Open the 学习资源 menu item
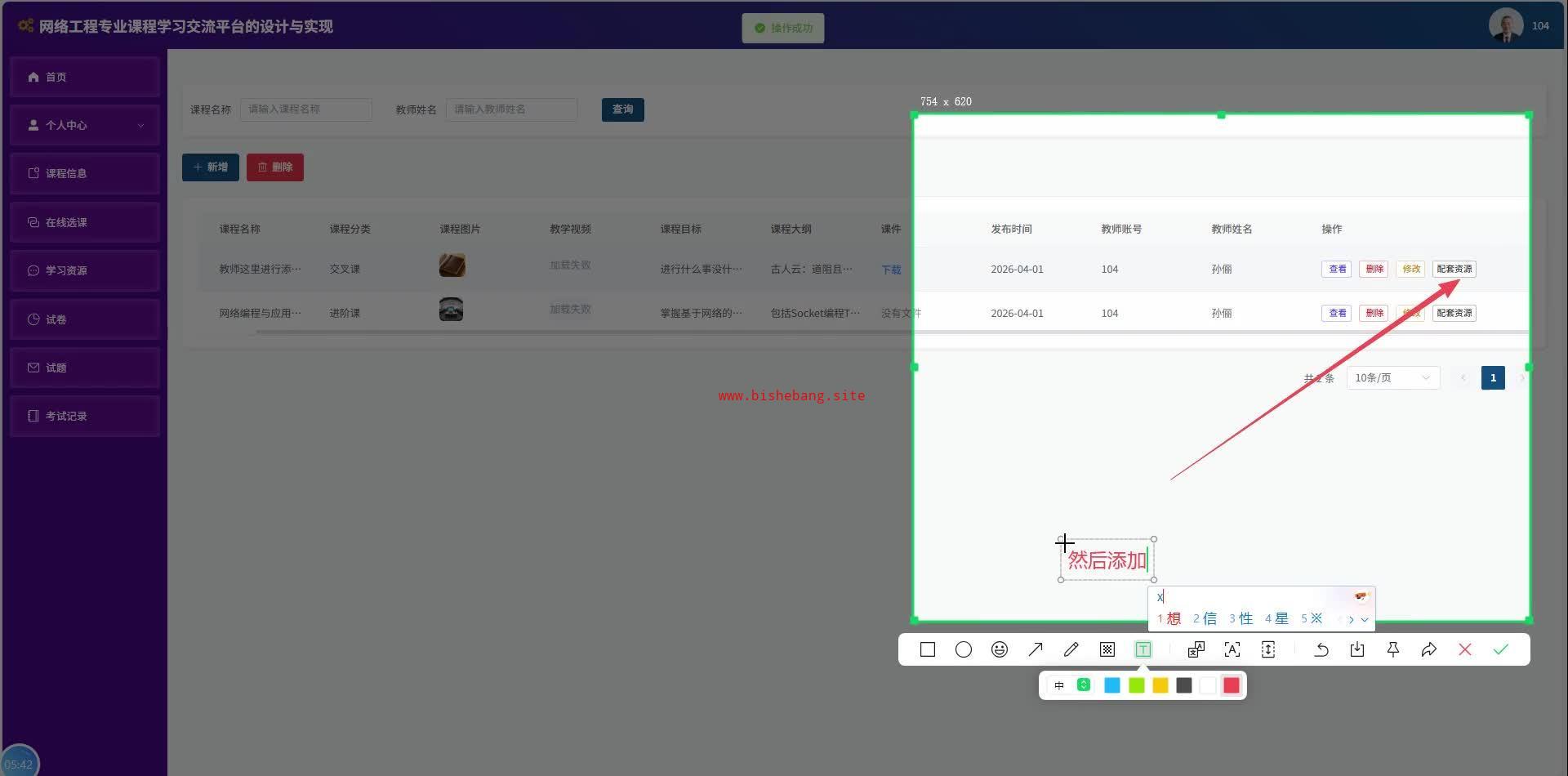This screenshot has width=1568, height=776. (x=85, y=270)
